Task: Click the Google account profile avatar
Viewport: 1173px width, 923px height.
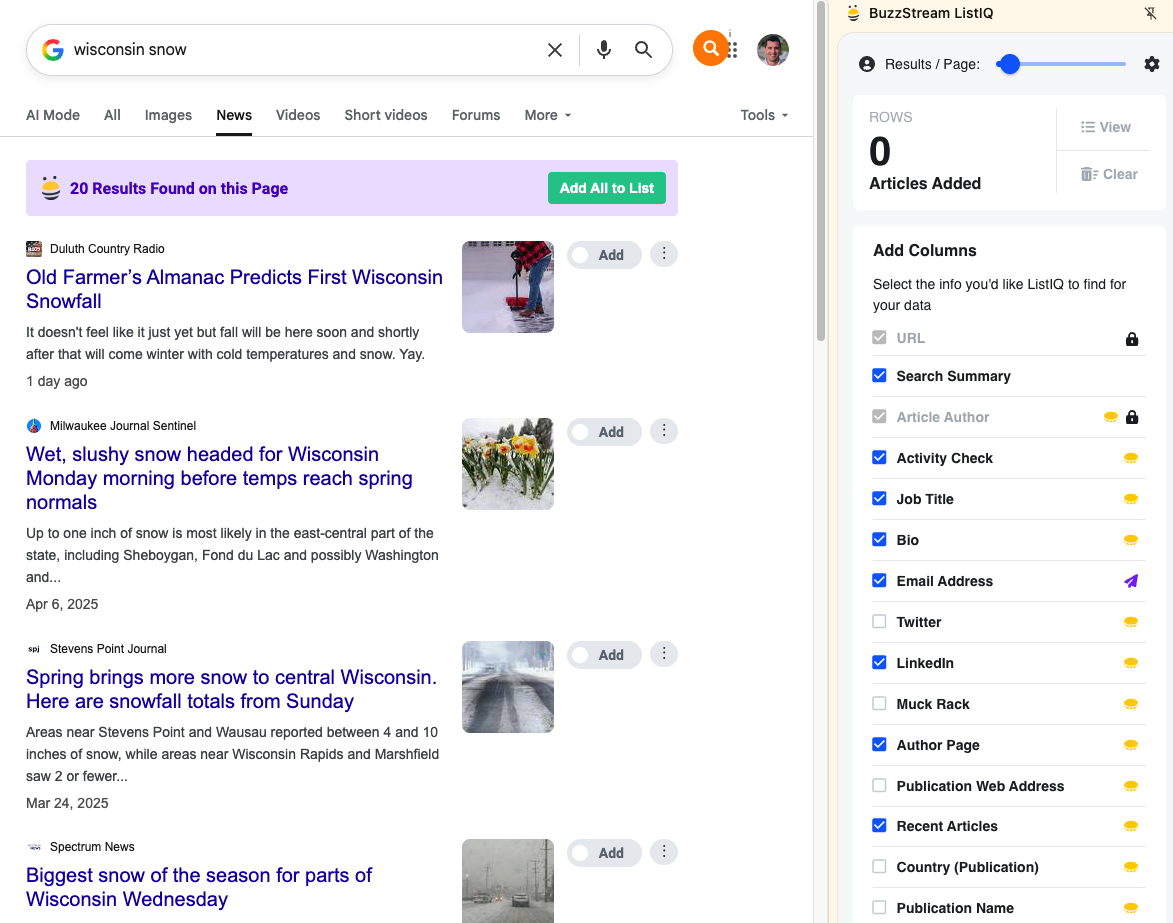Action: (772, 50)
